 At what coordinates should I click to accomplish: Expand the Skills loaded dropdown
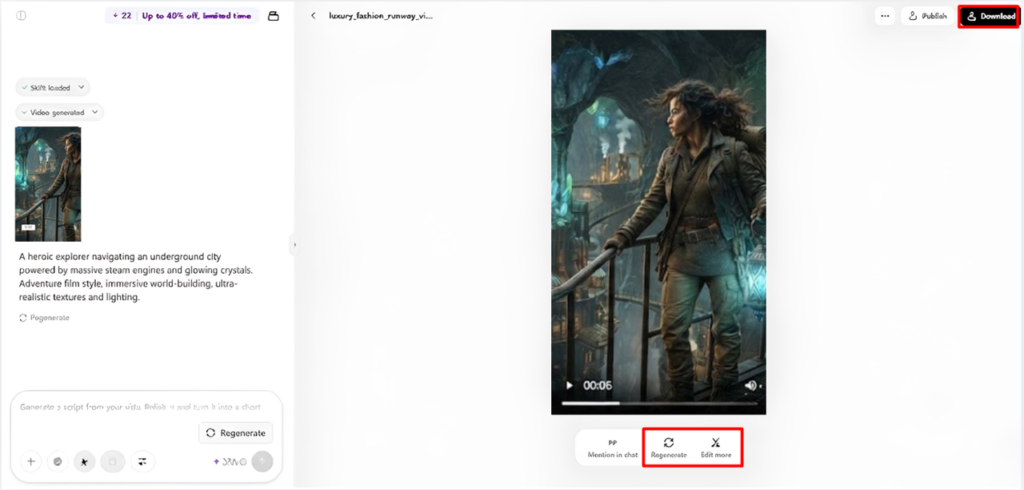coord(52,88)
